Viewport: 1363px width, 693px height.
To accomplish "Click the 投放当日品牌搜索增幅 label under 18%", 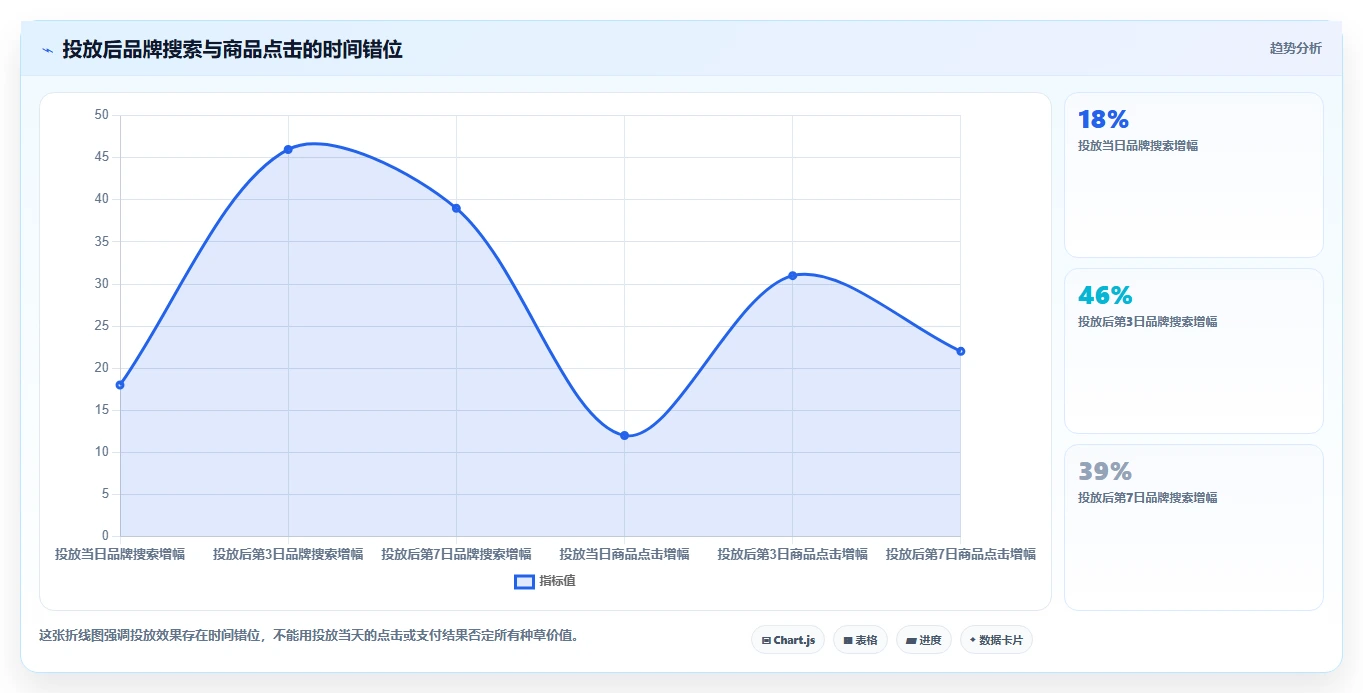I will pyautogui.click(x=1138, y=146).
